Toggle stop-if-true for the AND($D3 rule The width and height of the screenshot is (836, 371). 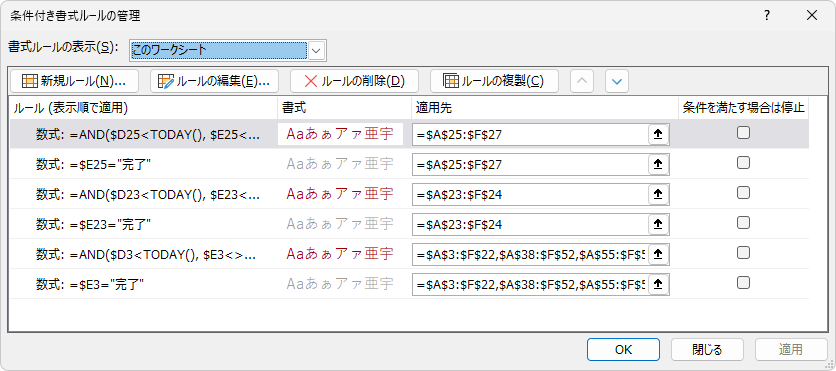[743, 252]
